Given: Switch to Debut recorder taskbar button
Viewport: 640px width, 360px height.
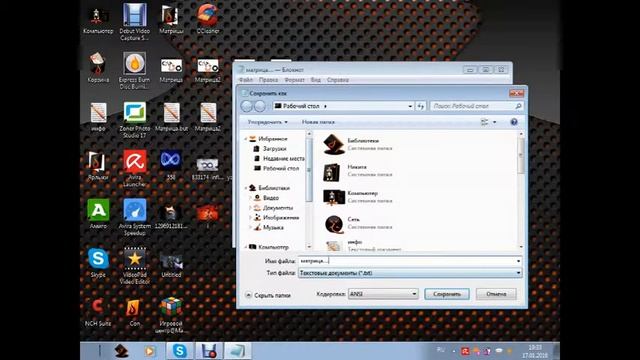Looking at the screenshot, I should coord(209,351).
